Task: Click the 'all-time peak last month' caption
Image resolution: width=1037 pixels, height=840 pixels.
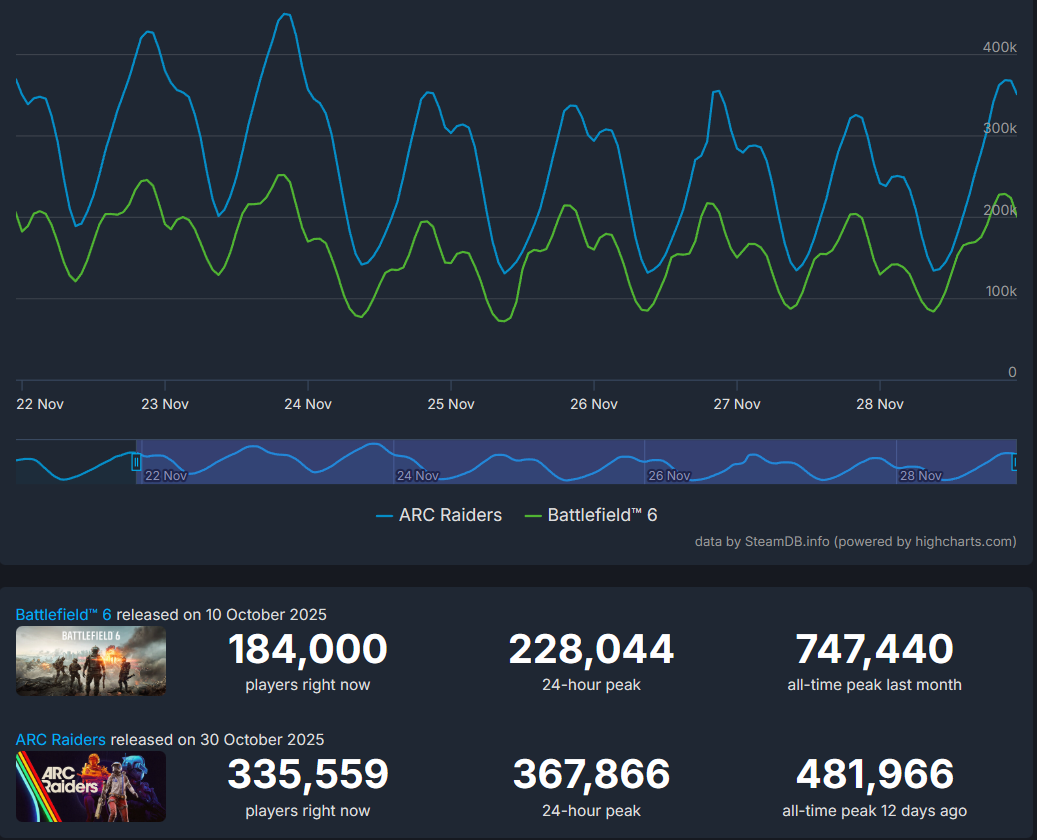Action: point(874,685)
